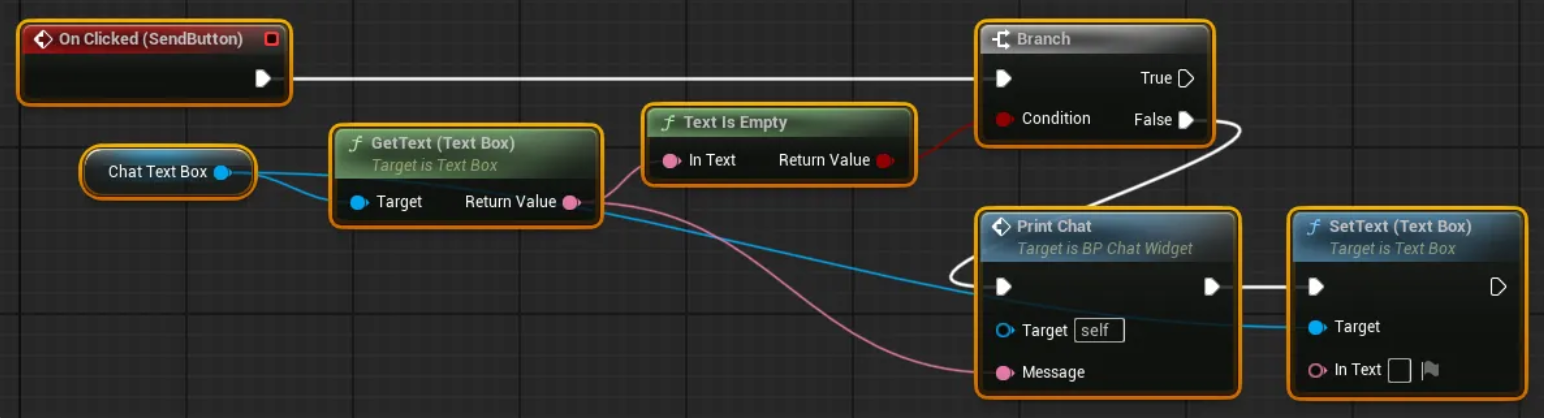
Task: Select the Chat Text Box variable node
Action: pos(168,172)
